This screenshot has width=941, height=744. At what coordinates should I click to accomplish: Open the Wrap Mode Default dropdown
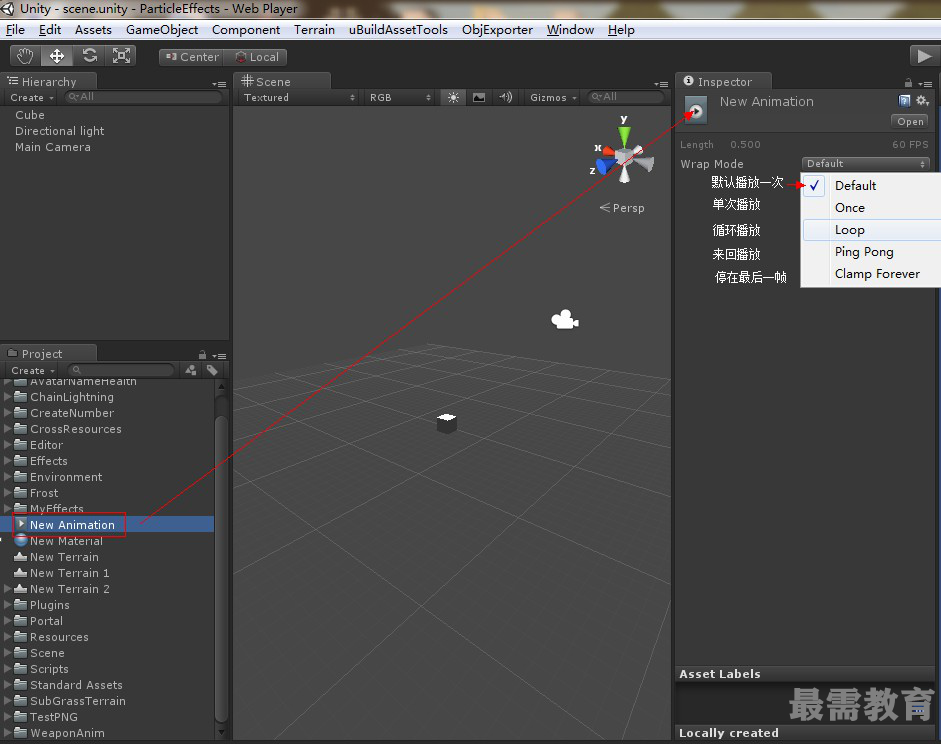[865, 163]
